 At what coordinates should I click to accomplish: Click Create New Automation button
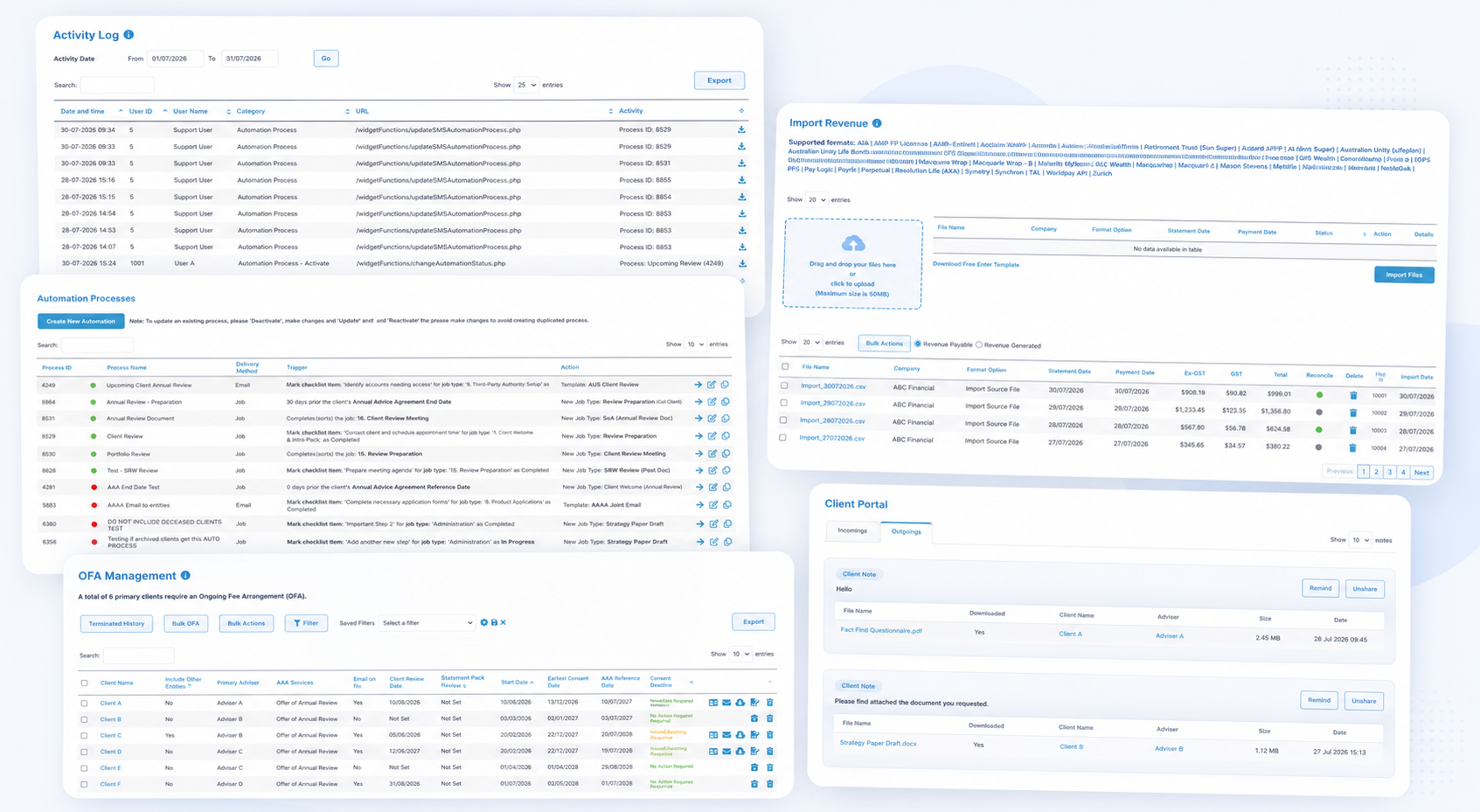80,322
